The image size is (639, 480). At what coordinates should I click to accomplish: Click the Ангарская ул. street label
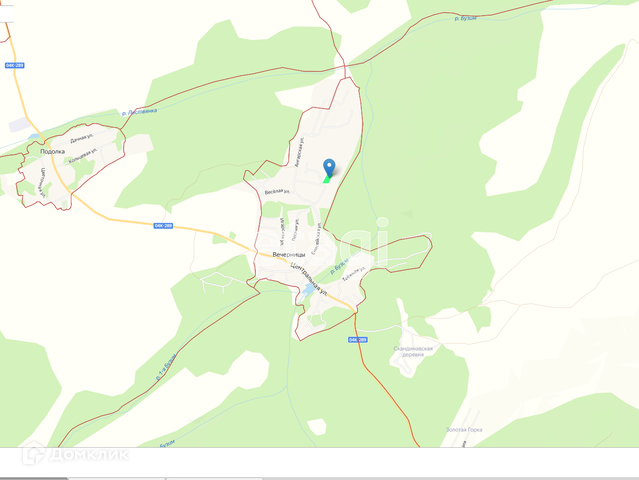(x=300, y=152)
